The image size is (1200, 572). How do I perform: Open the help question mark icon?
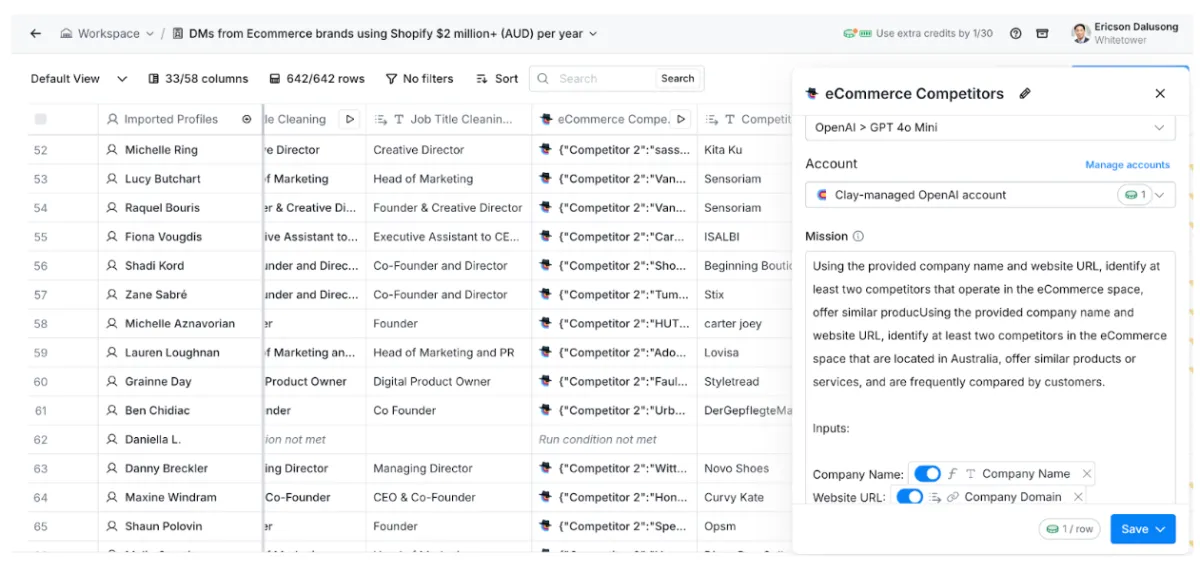pyautogui.click(x=1016, y=33)
